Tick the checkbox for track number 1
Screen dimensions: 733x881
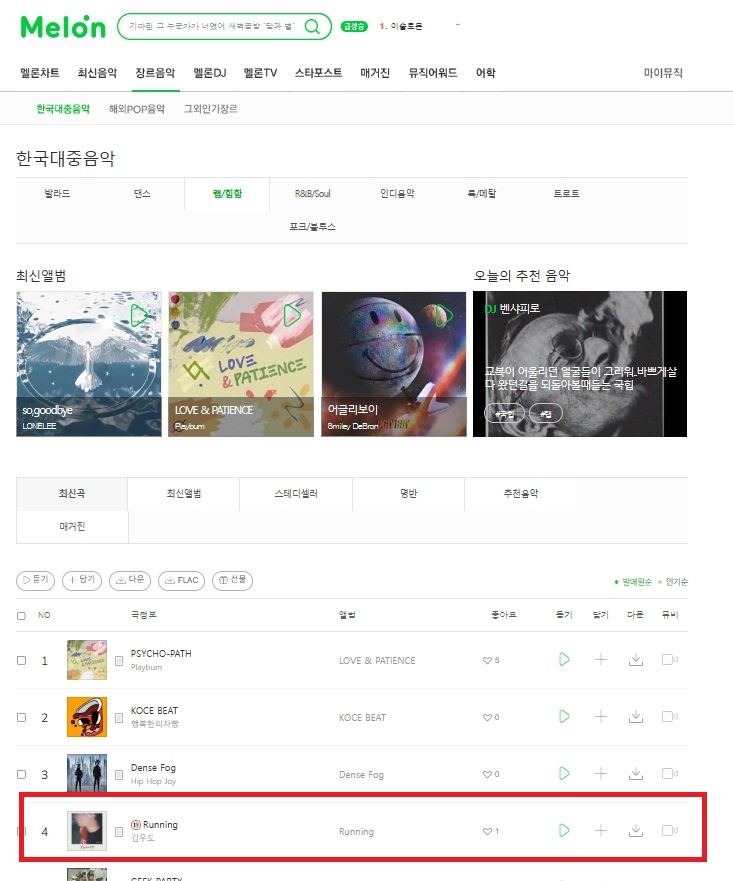tap(21, 660)
